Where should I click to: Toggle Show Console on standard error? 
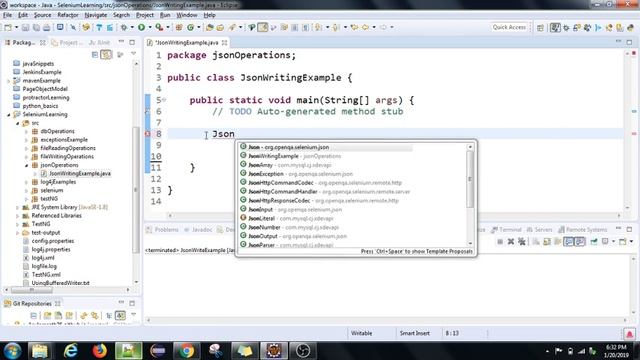(x=579, y=242)
